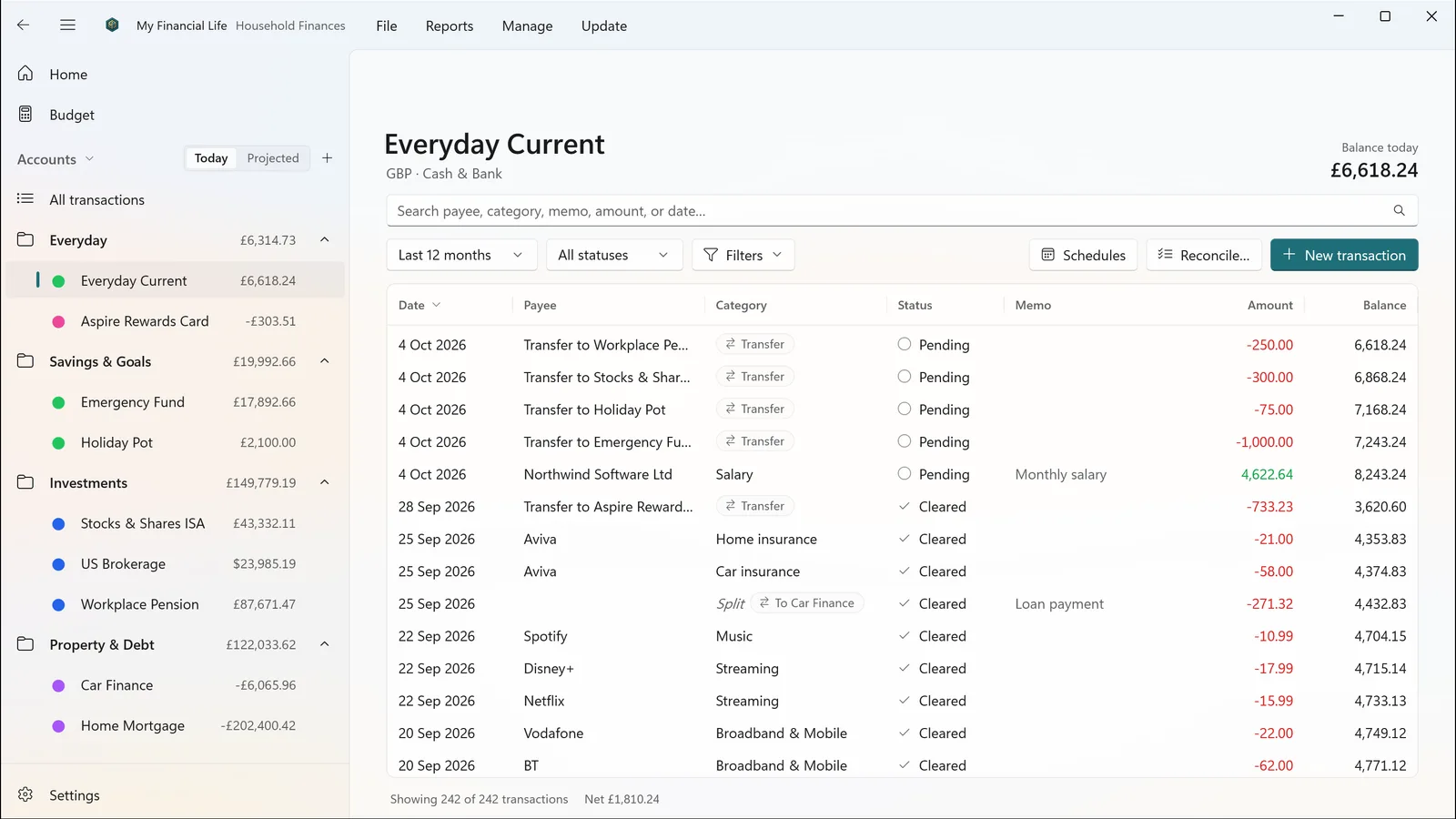Collapse the Everyday account group
This screenshot has height=819, width=1456.
325,240
